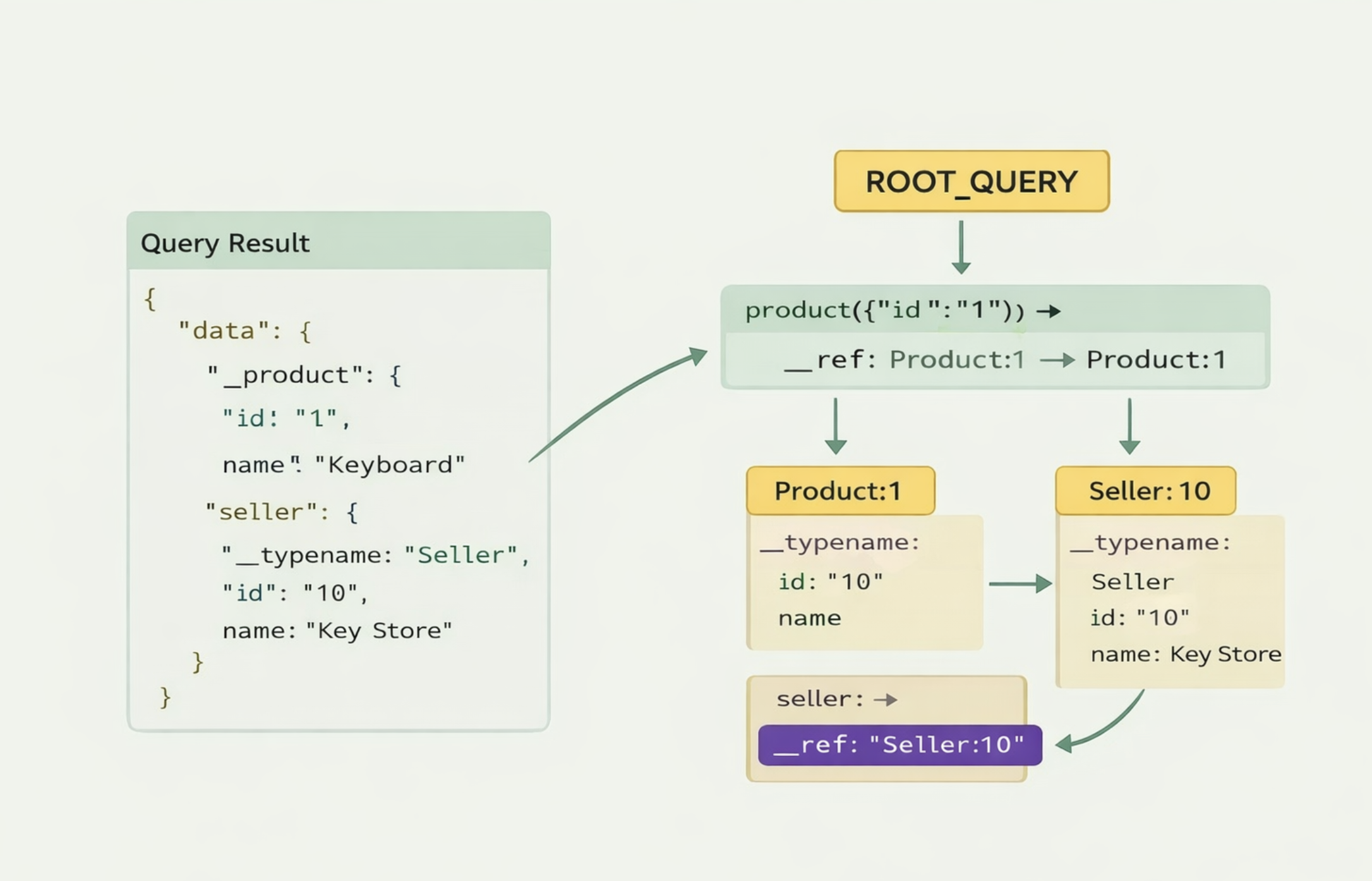Click the arrow from Product:1 to Seller
Viewport: 1372px width, 881px height.
pos(1020,584)
